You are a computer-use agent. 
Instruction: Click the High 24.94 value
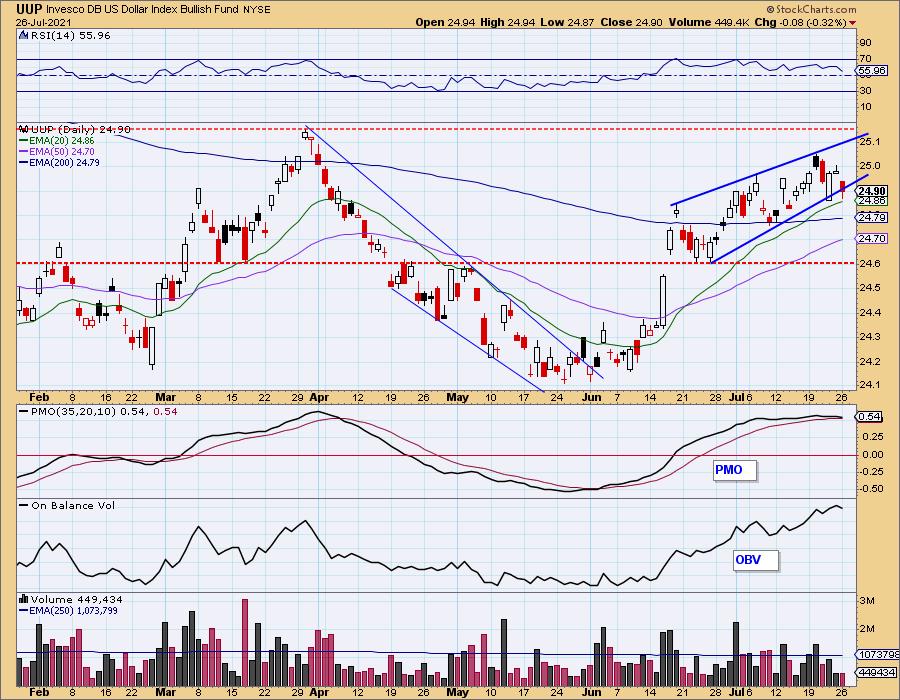click(x=508, y=22)
